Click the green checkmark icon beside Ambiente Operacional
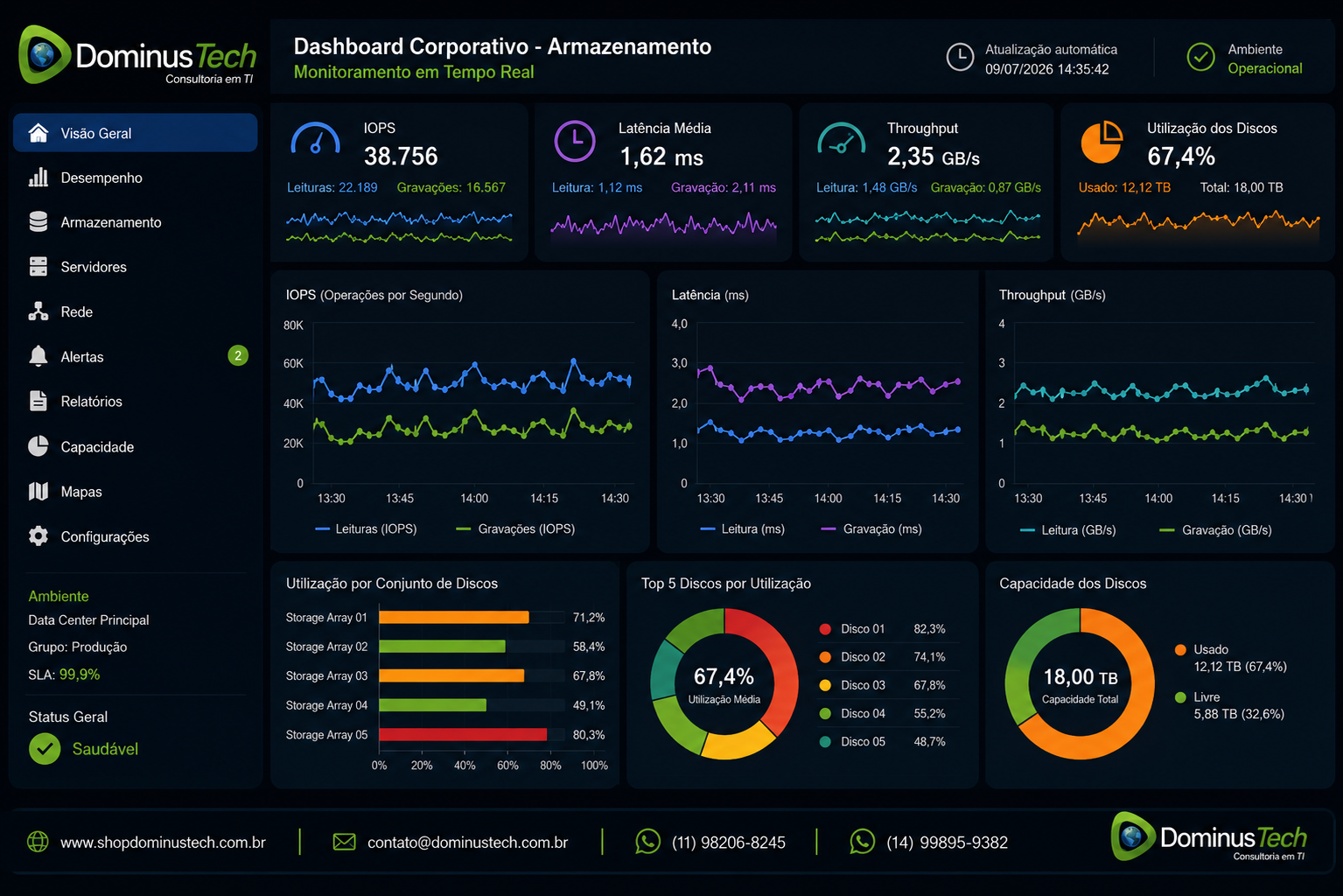Image resolution: width=1343 pixels, height=896 pixels. coord(1200,57)
